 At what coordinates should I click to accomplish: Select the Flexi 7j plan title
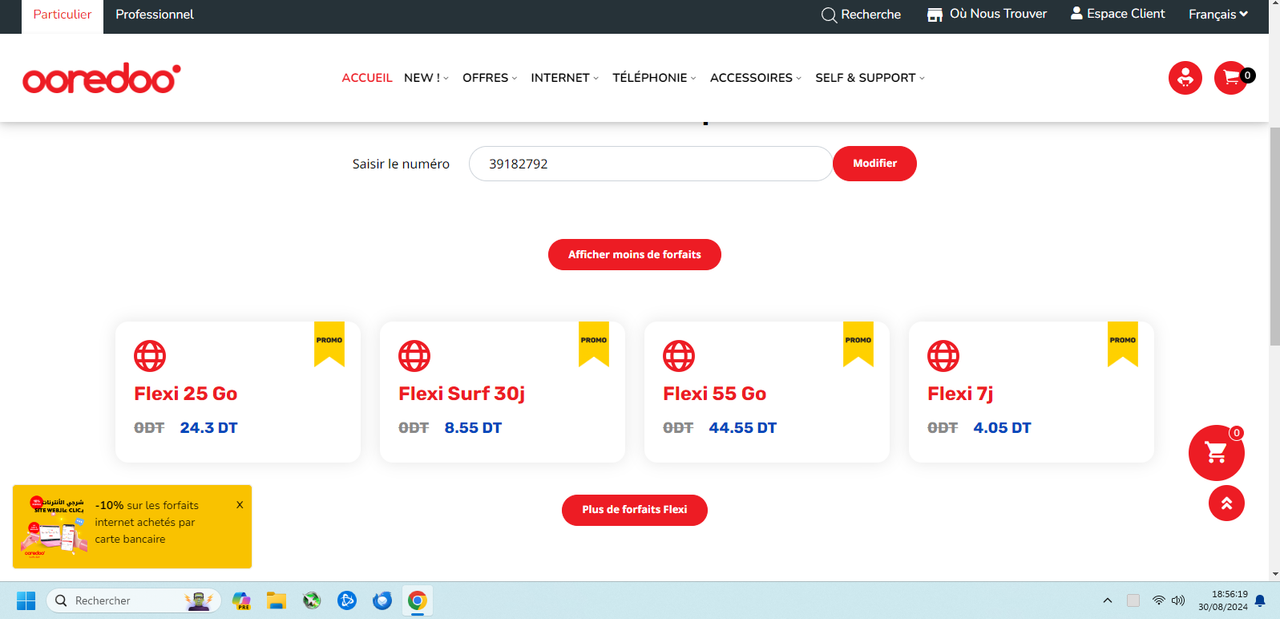tap(960, 394)
